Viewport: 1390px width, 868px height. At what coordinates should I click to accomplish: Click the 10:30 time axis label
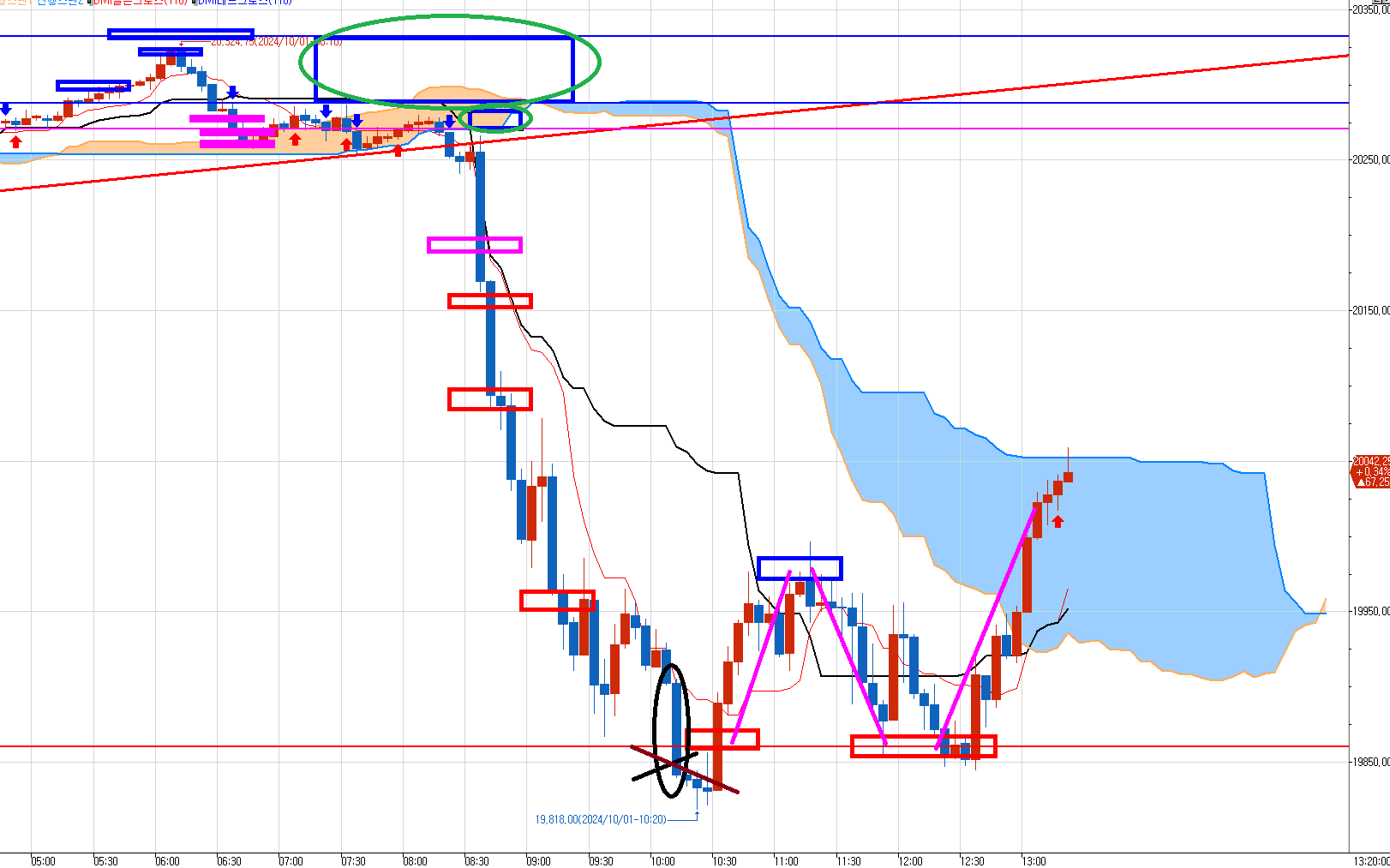click(x=724, y=861)
